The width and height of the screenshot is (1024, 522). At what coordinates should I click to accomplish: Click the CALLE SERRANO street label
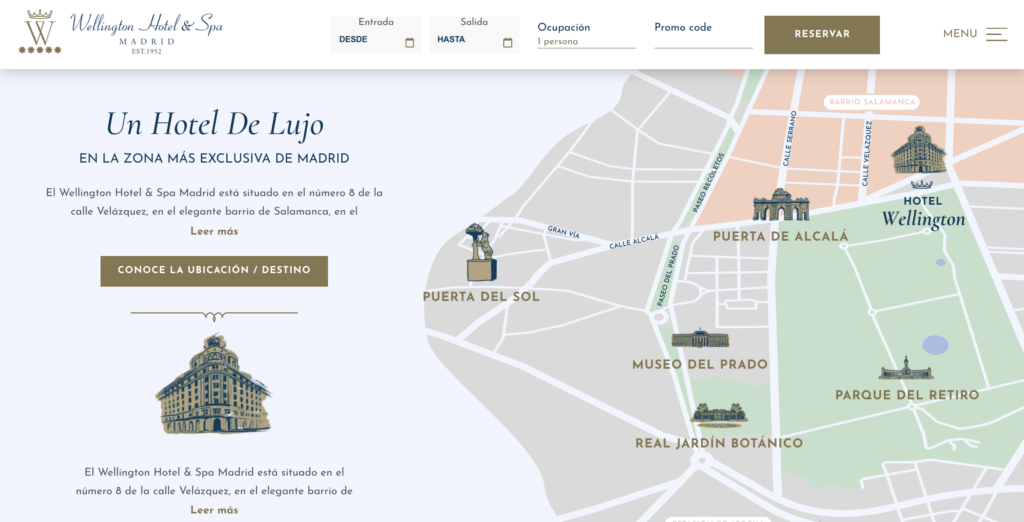tap(790, 139)
